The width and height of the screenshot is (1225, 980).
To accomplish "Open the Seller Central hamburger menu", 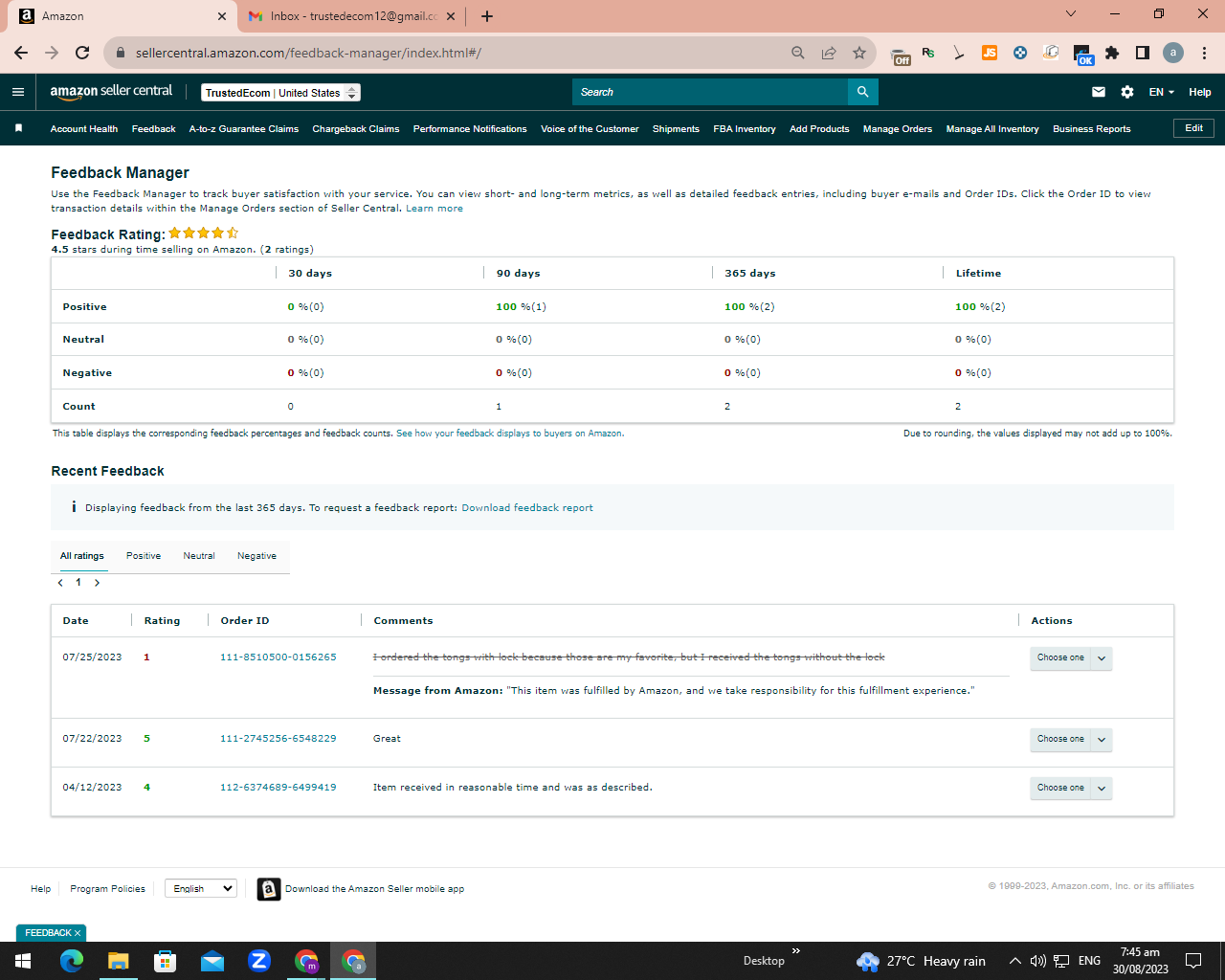I will click(17, 92).
